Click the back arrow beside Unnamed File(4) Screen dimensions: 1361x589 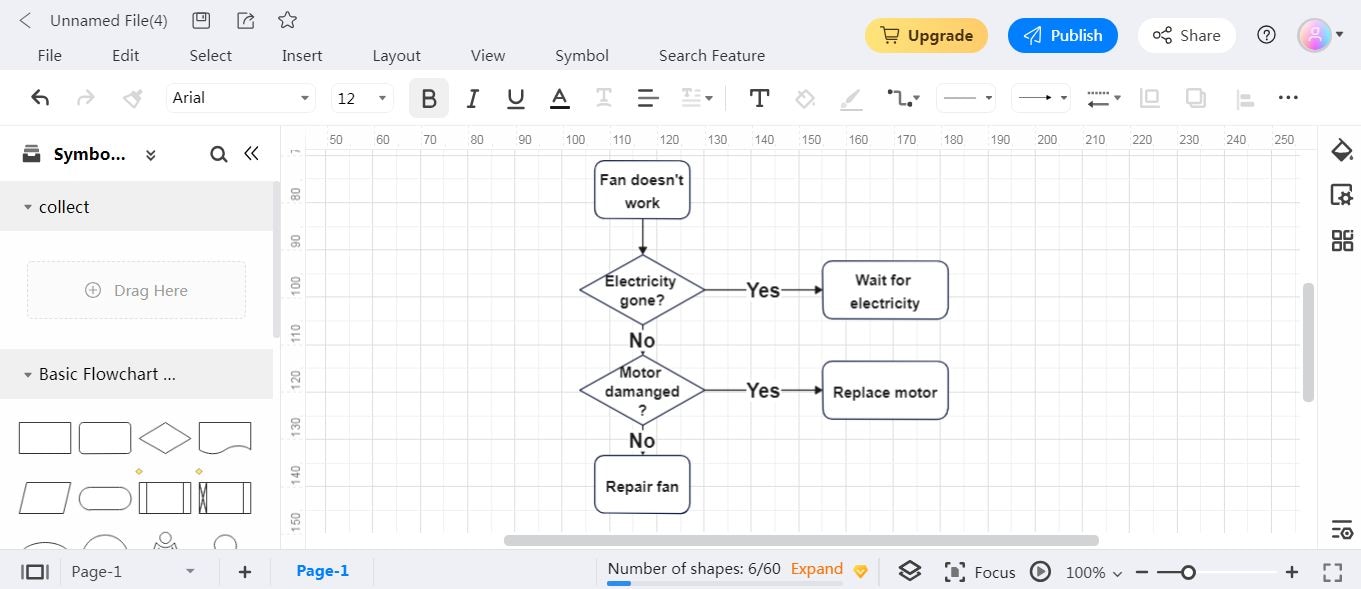pos(25,20)
